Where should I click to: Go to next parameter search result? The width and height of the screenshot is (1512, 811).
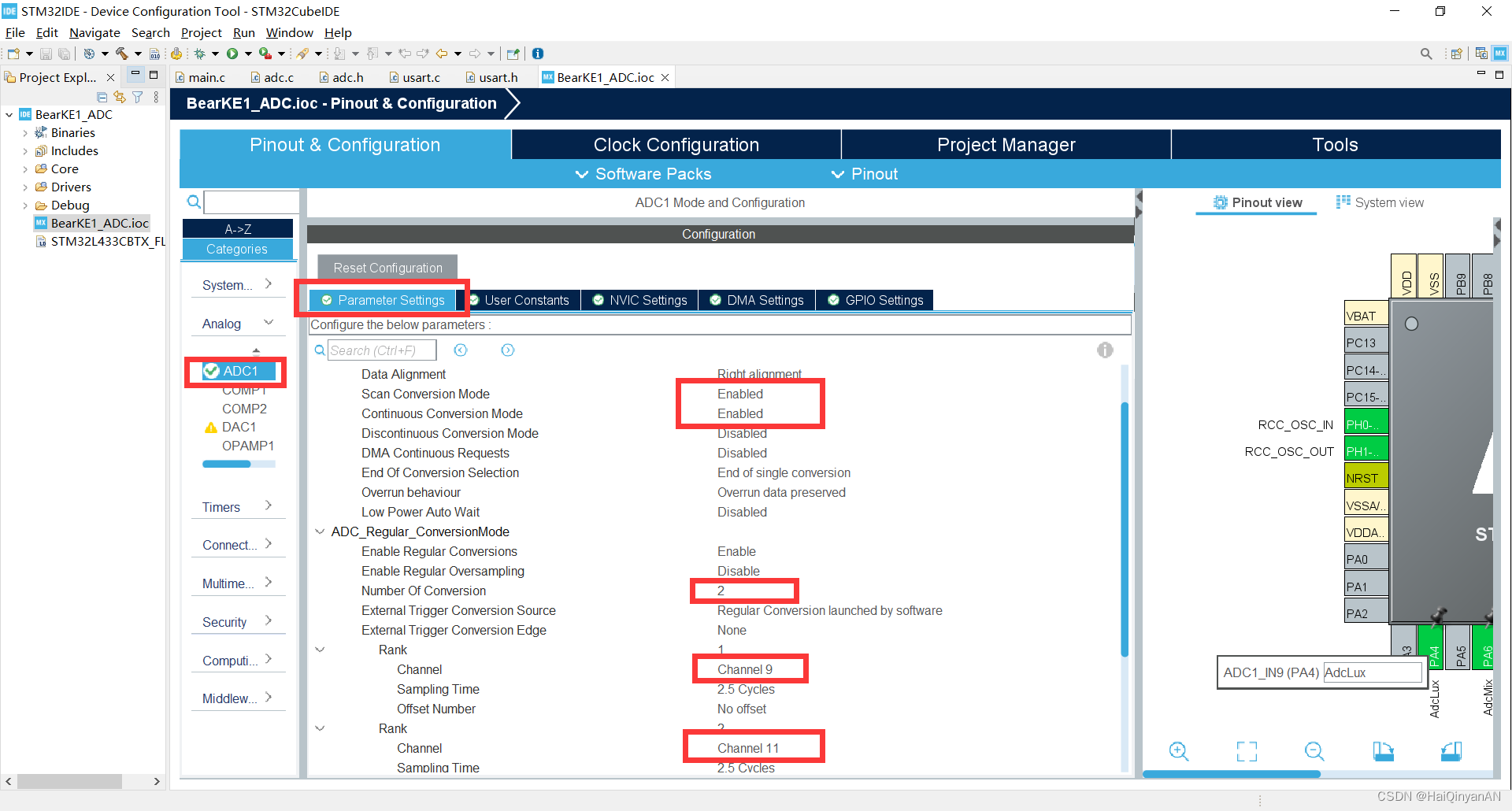(508, 350)
